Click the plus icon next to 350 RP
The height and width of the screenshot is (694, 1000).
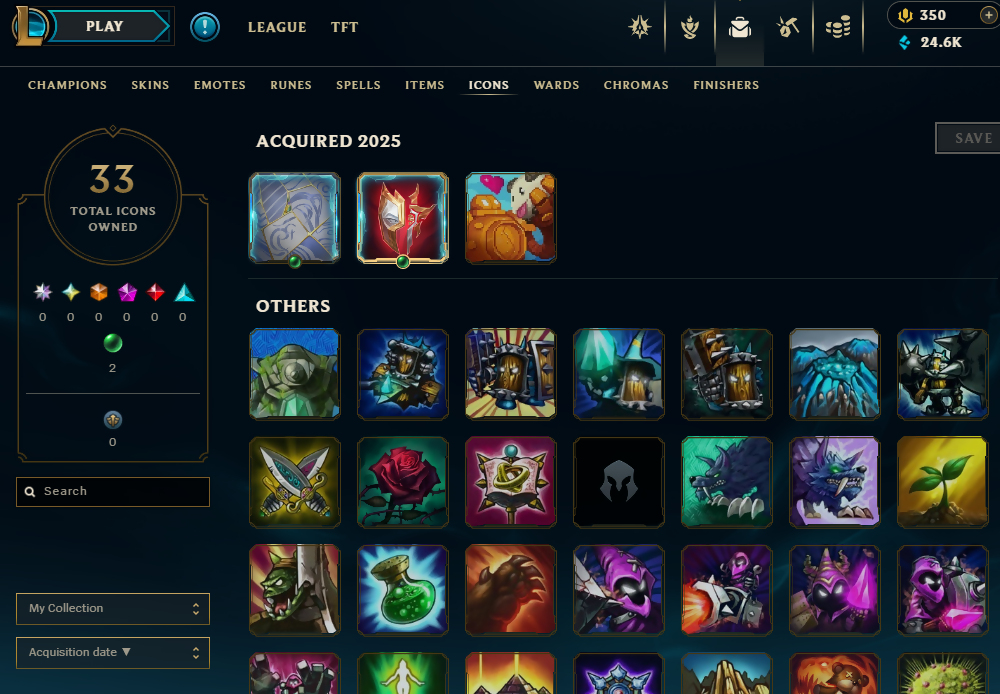988,15
